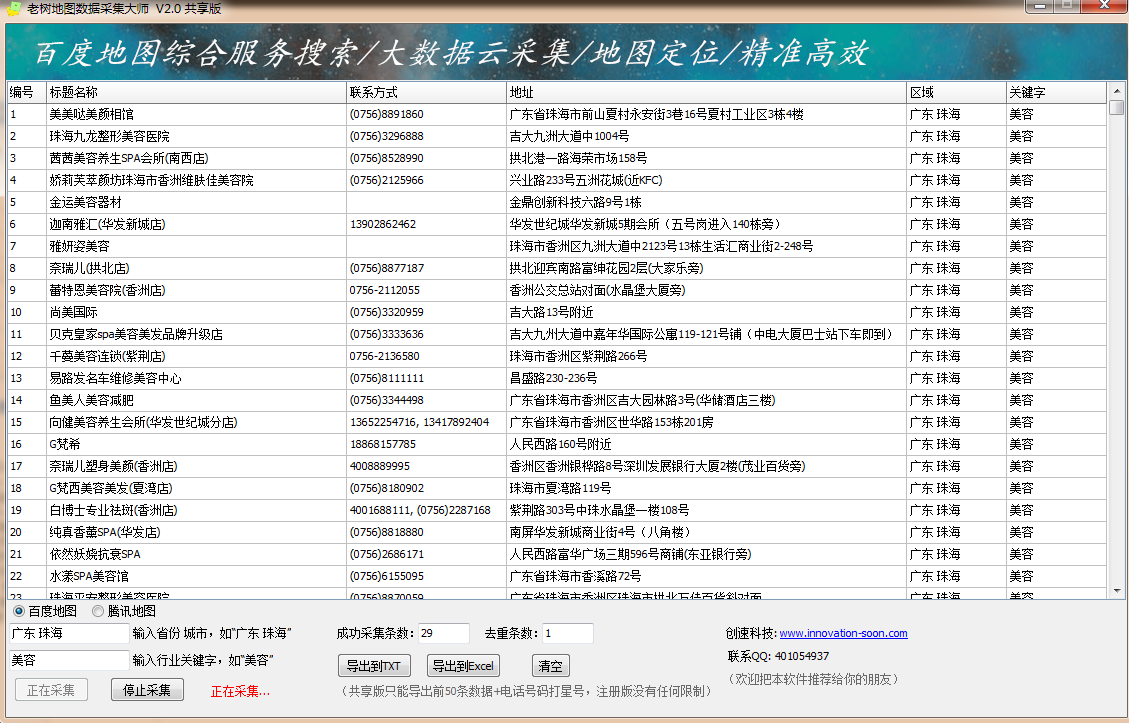Select row 奈瑞儿(拱北店)
The image size is (1129, 723).
(557, 269)
